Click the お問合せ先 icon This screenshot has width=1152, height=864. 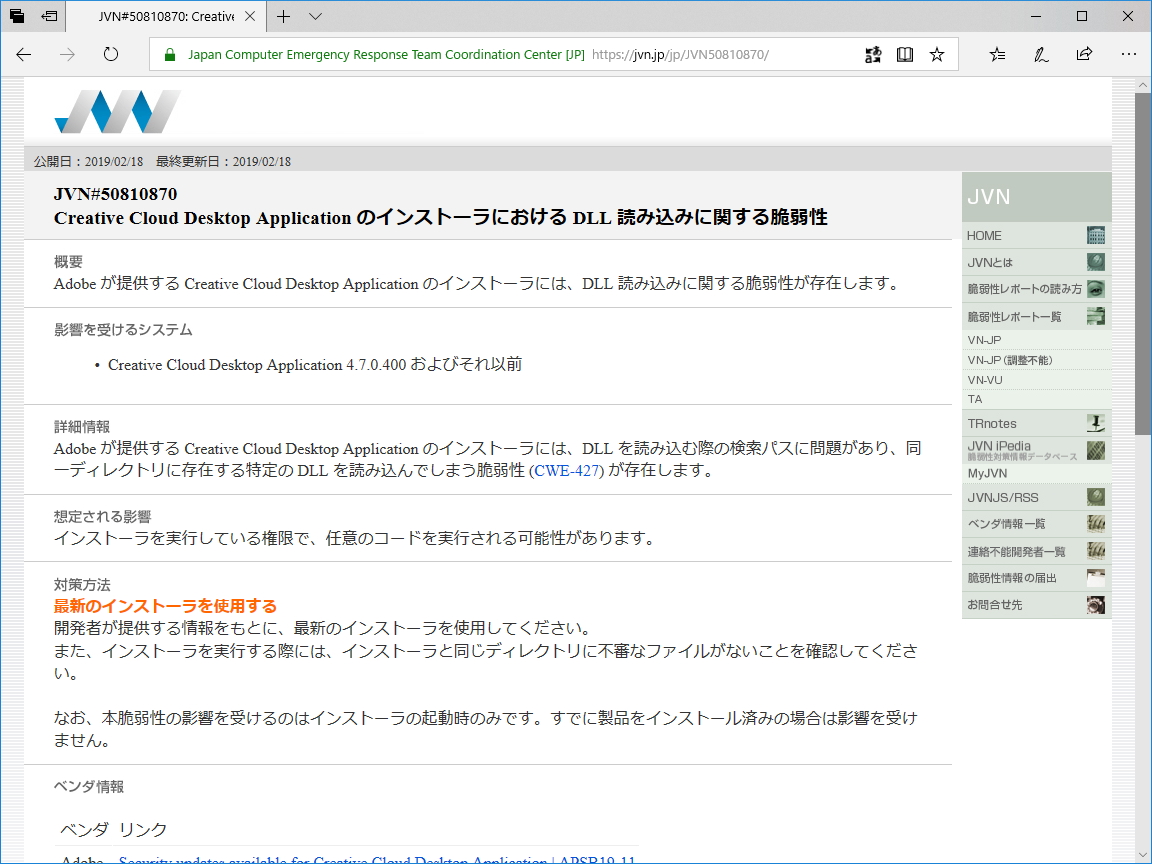pos(1095,605)
